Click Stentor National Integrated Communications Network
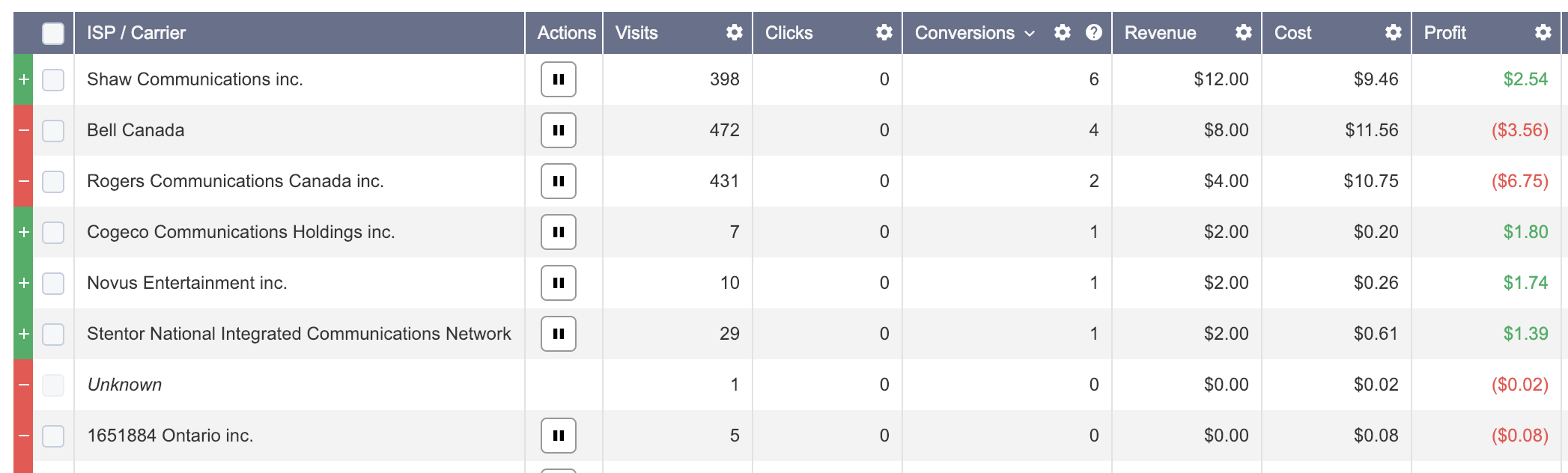The height and width of the screenshot is (473, 1568). [x=299, y=334]
